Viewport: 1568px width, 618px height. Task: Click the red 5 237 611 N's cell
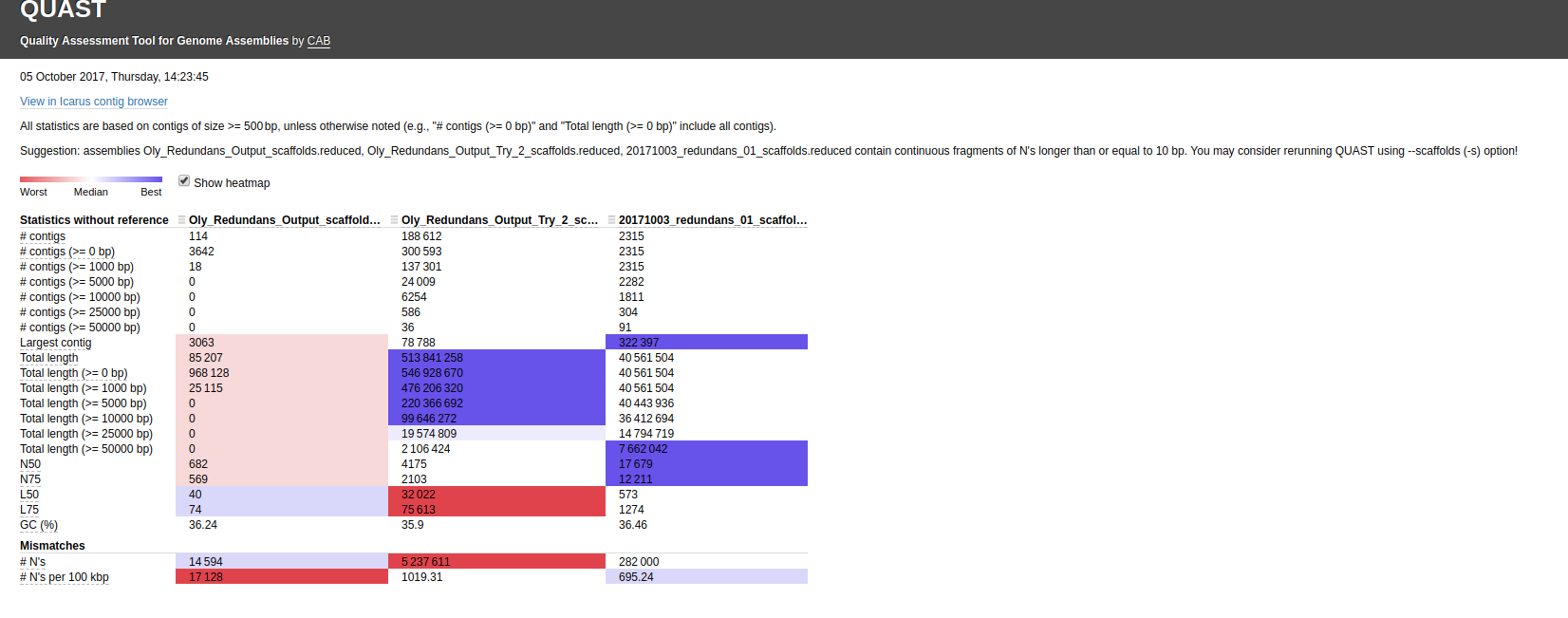point(426,562)
